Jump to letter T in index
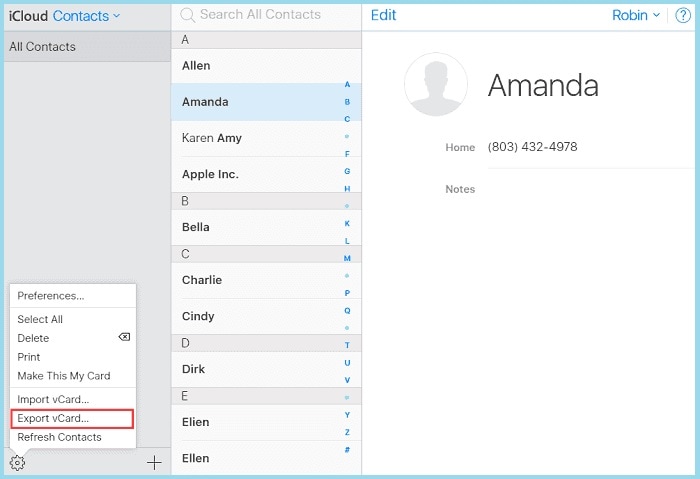The width and height of the screenshot is (700, 479). [x=347, y=346]
